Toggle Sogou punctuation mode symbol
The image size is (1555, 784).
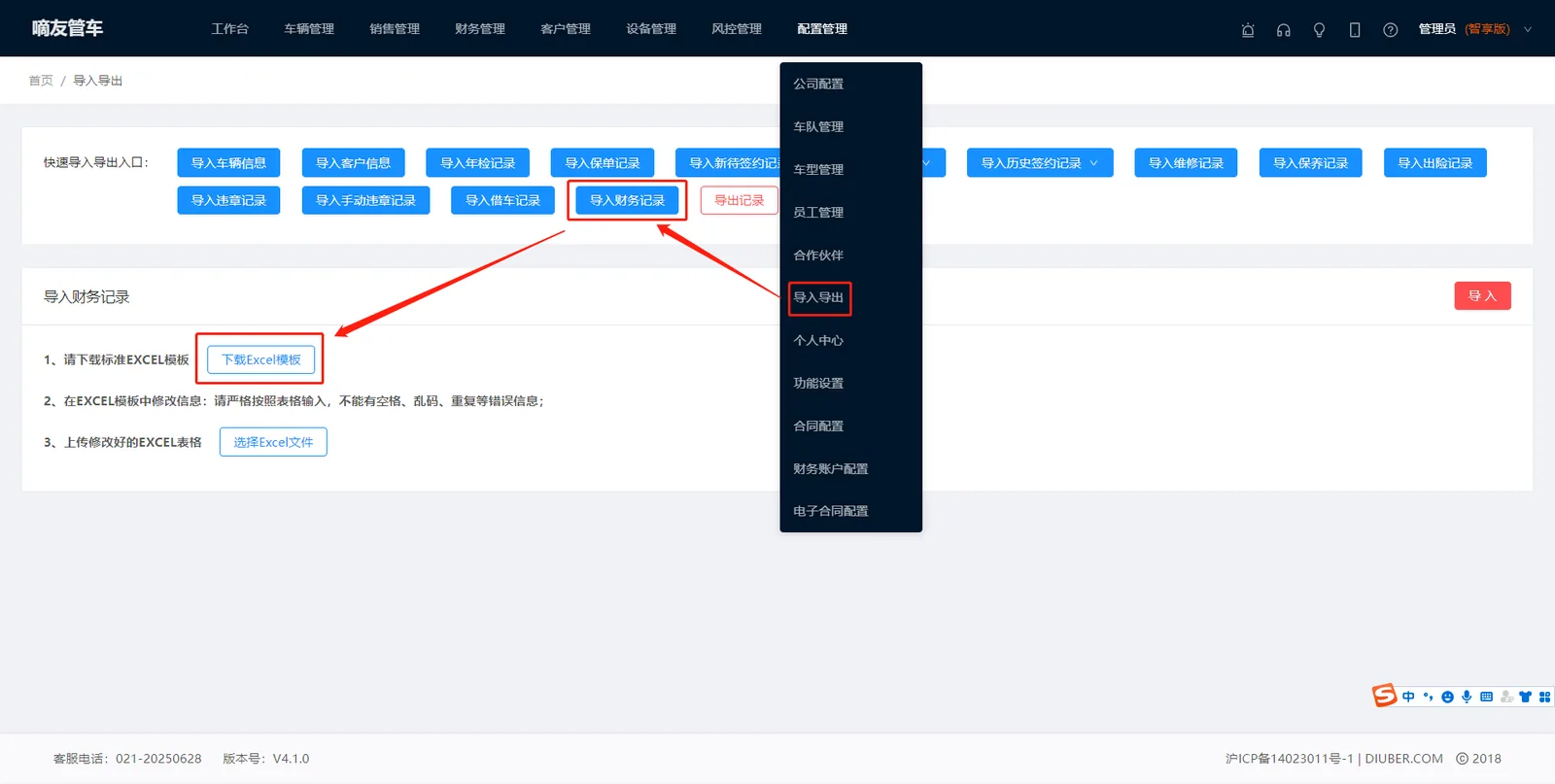(1428, 697)
